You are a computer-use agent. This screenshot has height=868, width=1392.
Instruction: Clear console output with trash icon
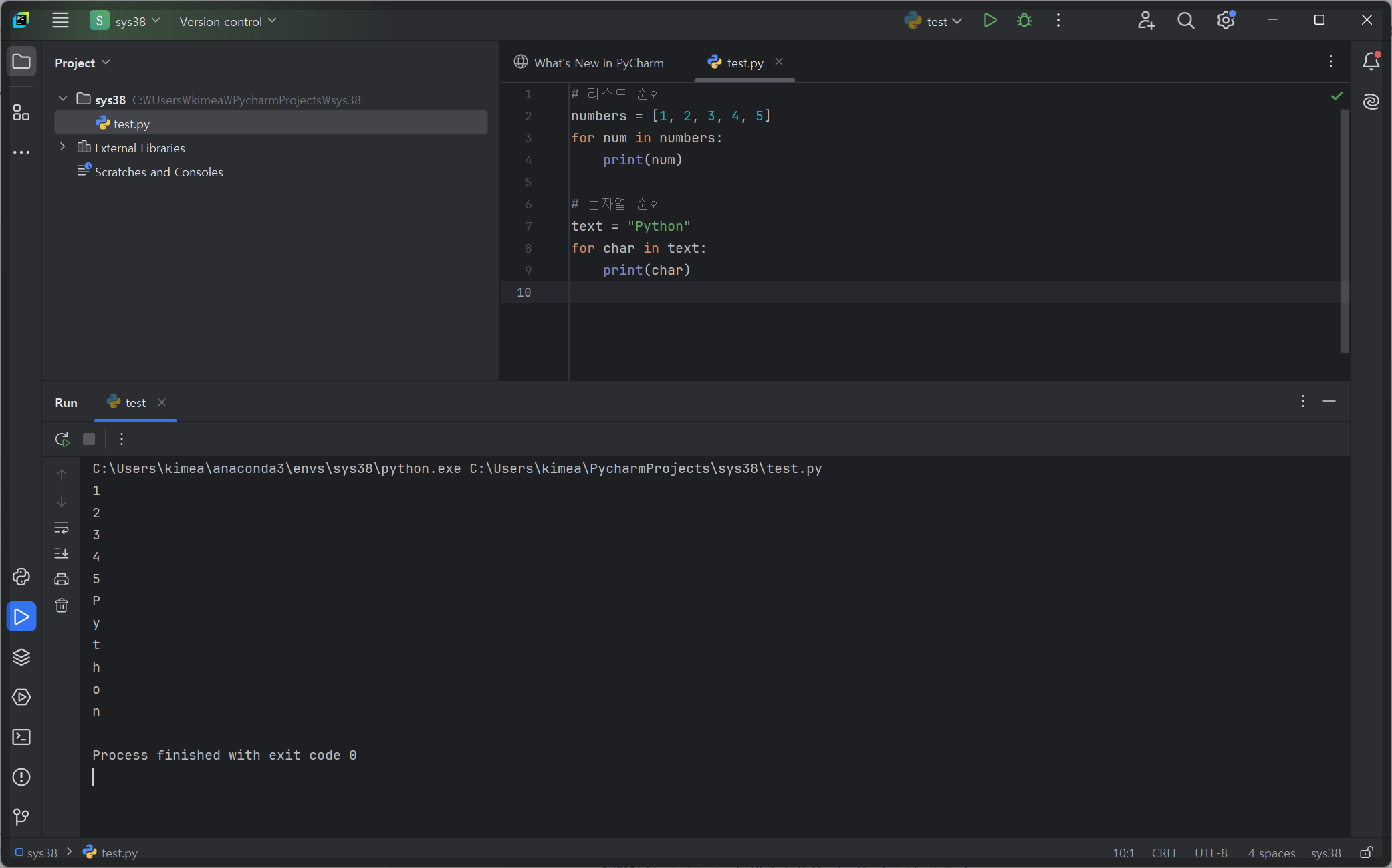click(x=62, y=605)
